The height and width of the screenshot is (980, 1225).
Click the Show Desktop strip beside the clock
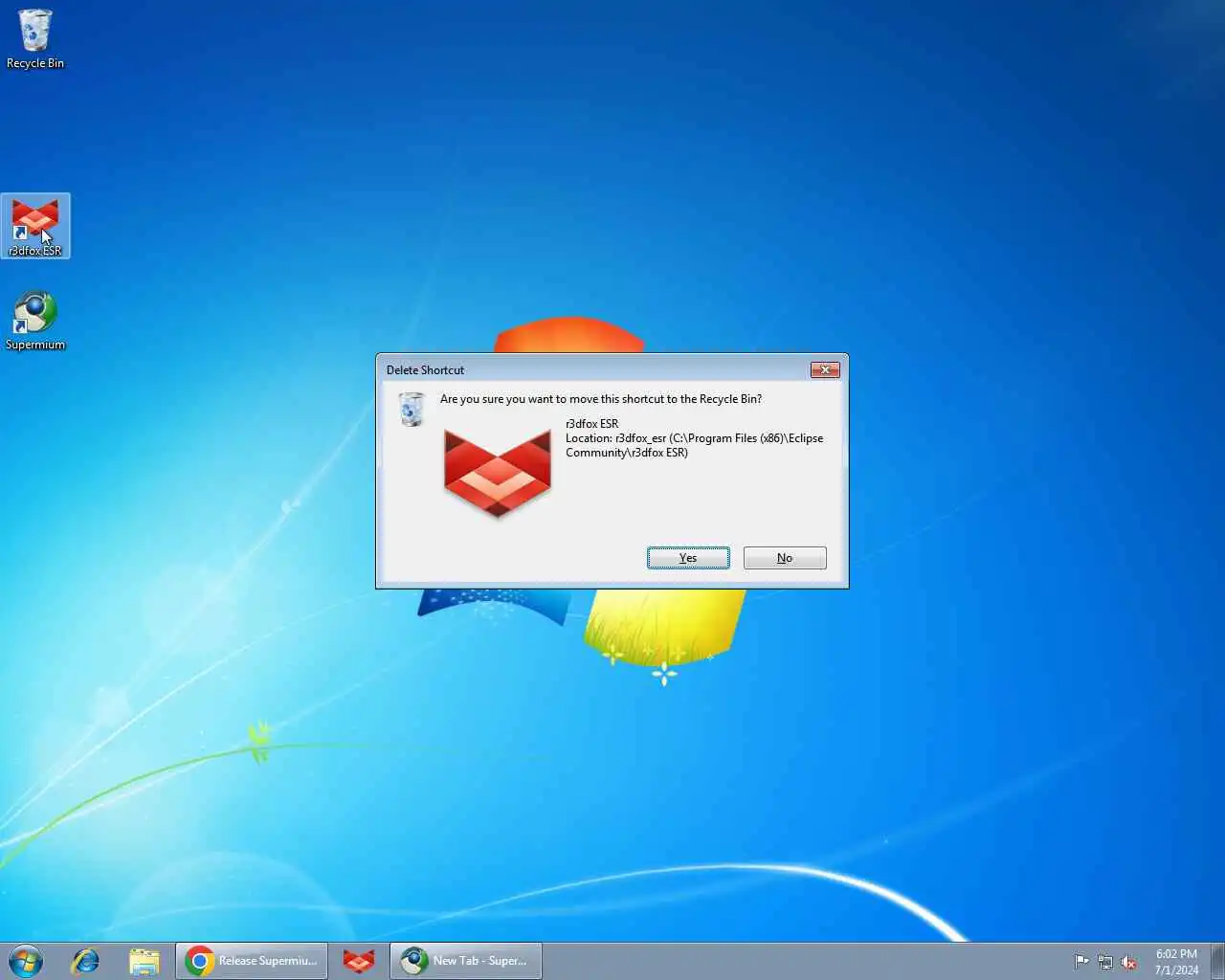click(x=1218, y=961)
